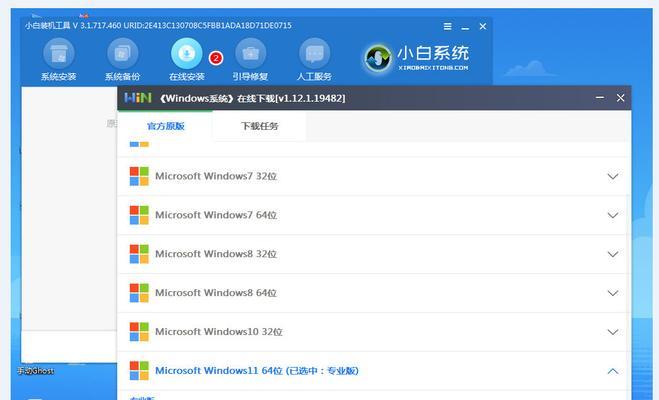The height and width of the screenshot is (400, 659).
Task: Click the Windows logo beside Windows8 64位
Action: point(139,293)
